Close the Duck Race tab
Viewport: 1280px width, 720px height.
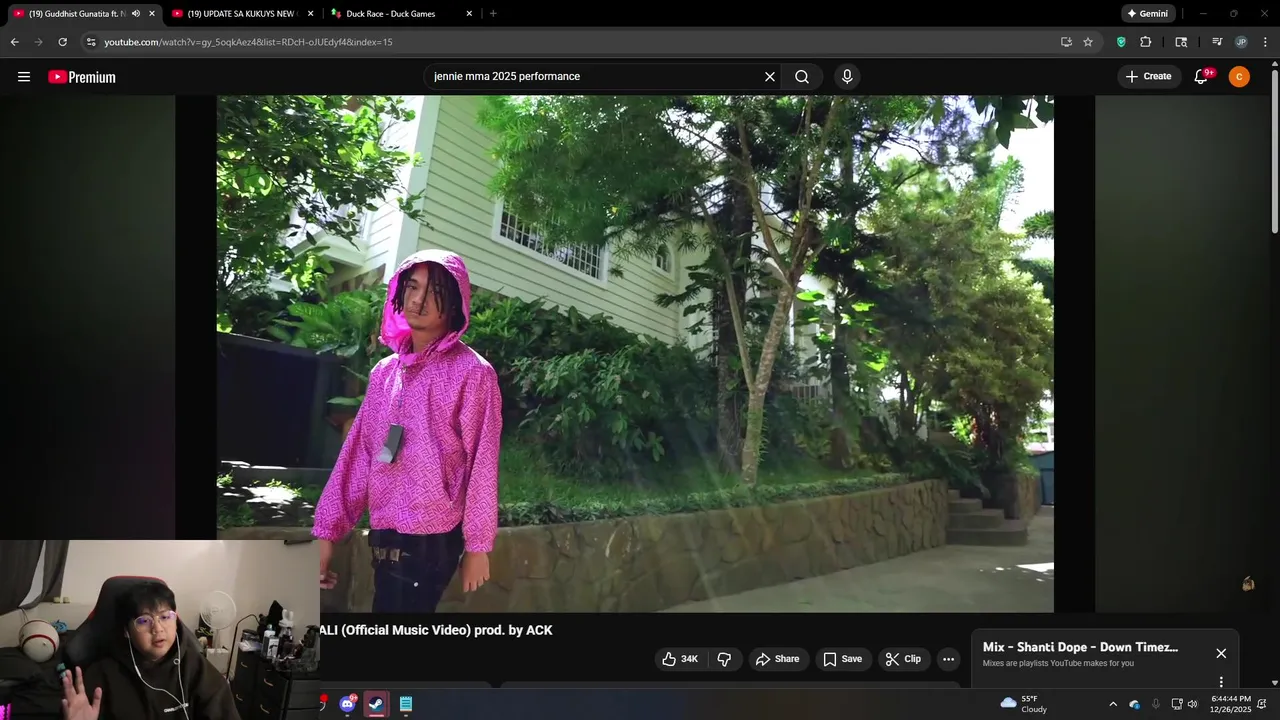(x=469, y=14)
